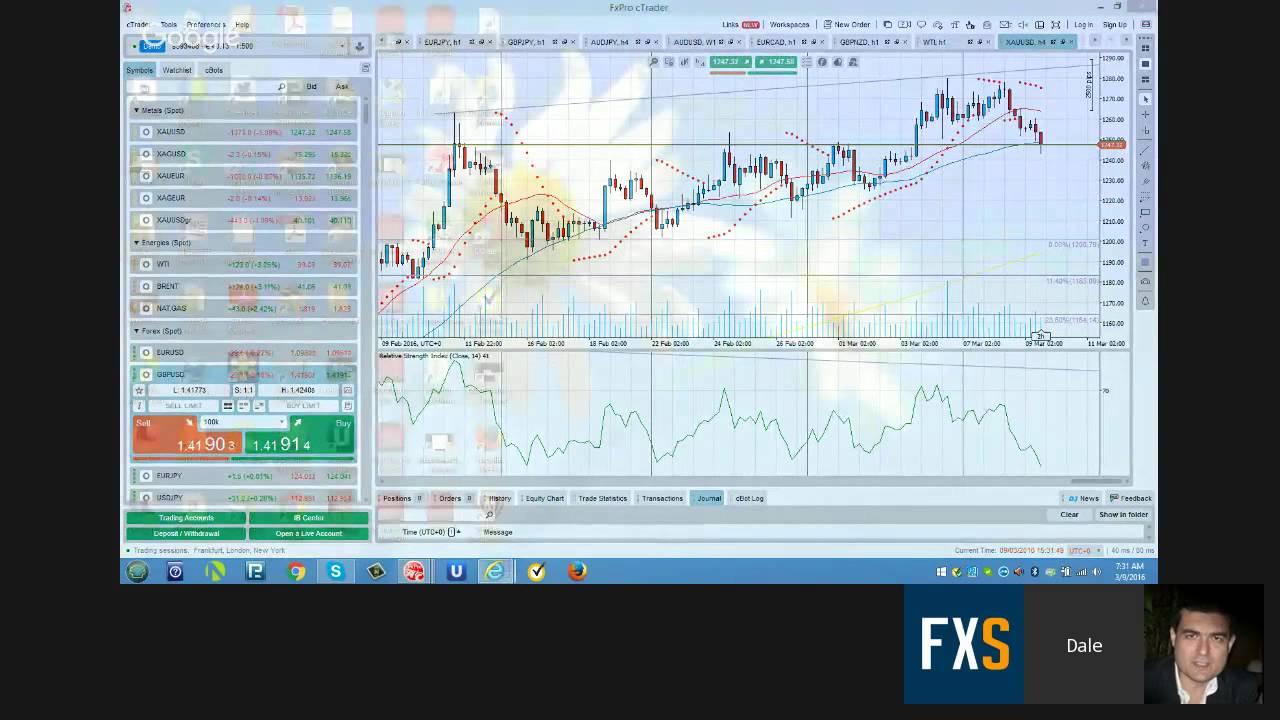1280x720 pixels.
Task: Select the cursor pointer tool in the right toolbar
Action: tap(1146, 98)
